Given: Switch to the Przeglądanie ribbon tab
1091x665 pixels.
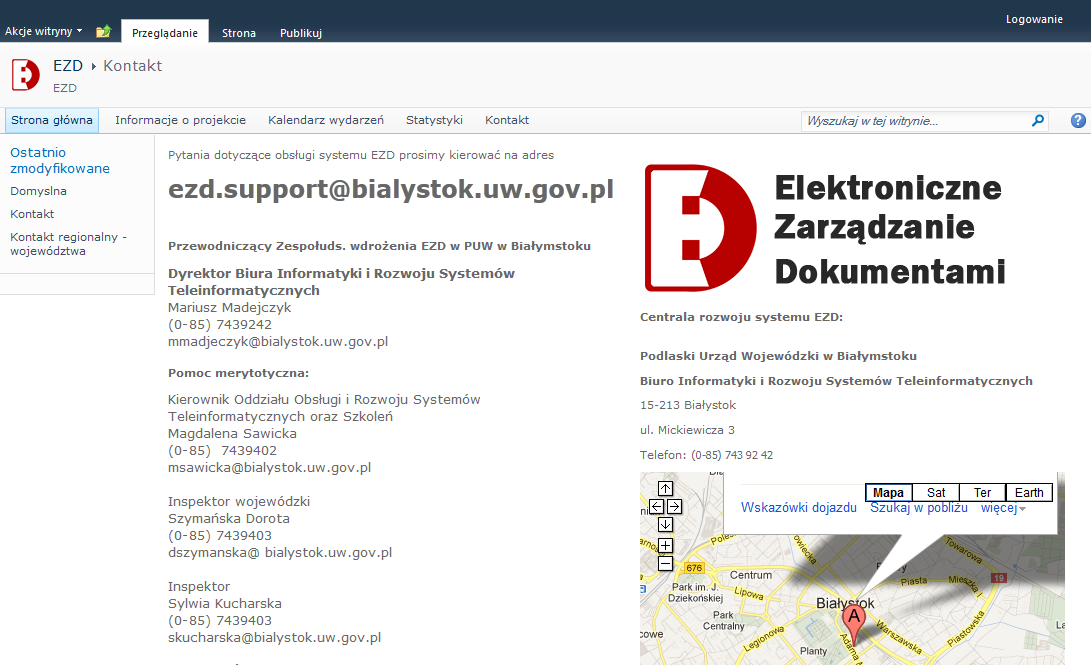Looking at the screenshot, I should click(x=165, y=33).
